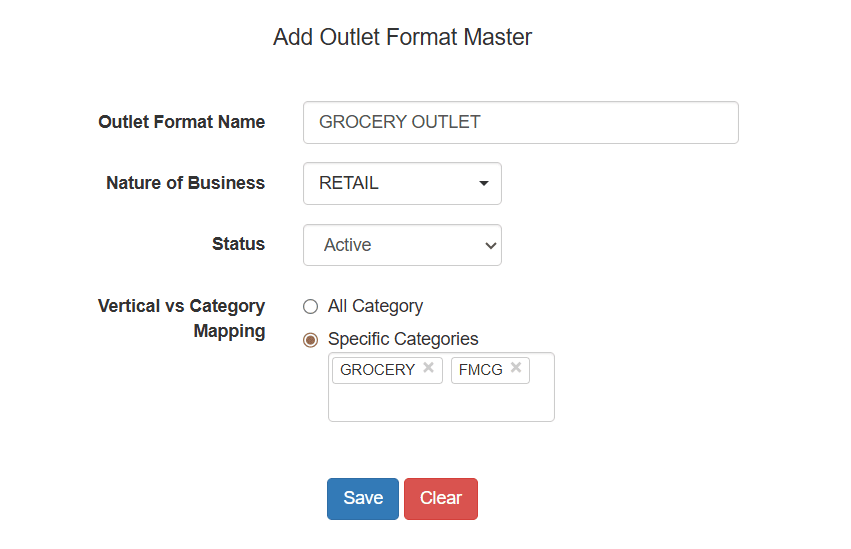The width and height of the screenshot is (851, 549).
Task: Focus the Outlet Format Name text field
Action: coord(520,122)
